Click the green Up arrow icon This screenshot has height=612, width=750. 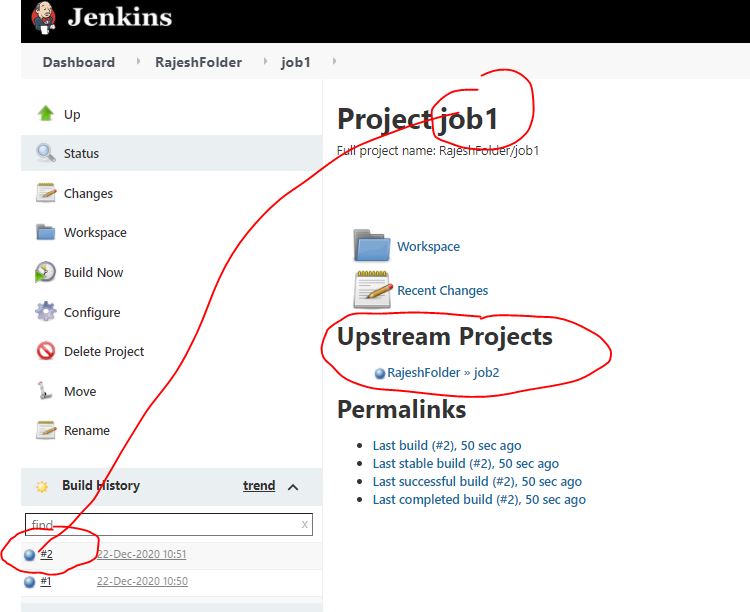[x=46, y=114]
